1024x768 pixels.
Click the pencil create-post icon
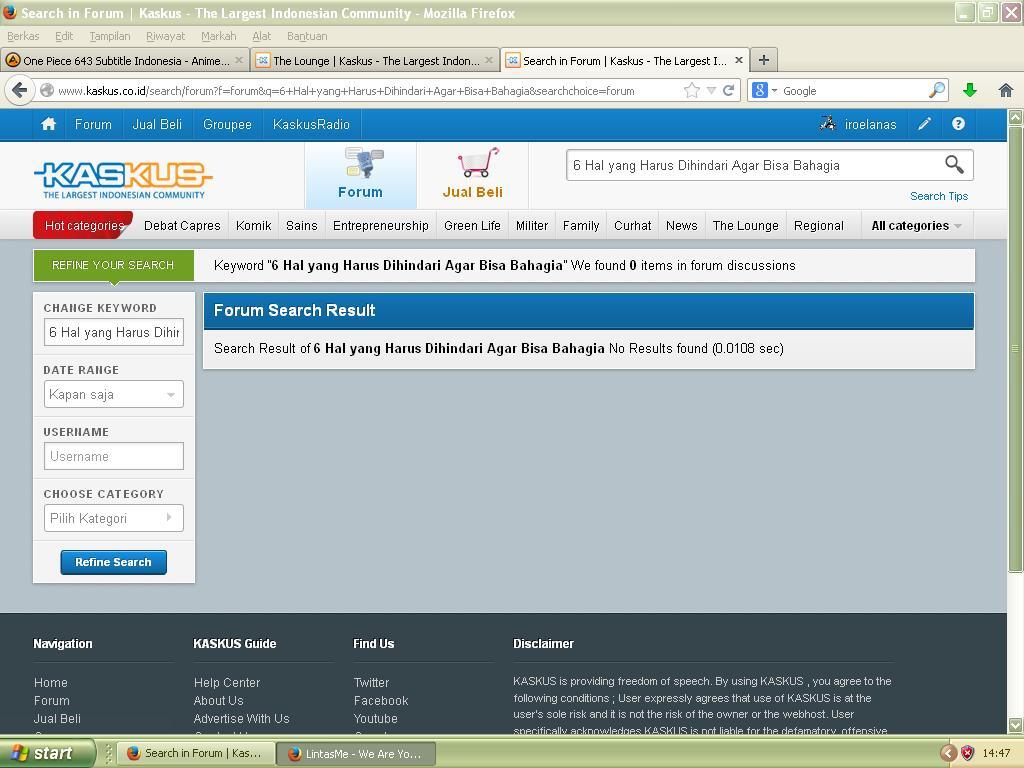[924, 124]
